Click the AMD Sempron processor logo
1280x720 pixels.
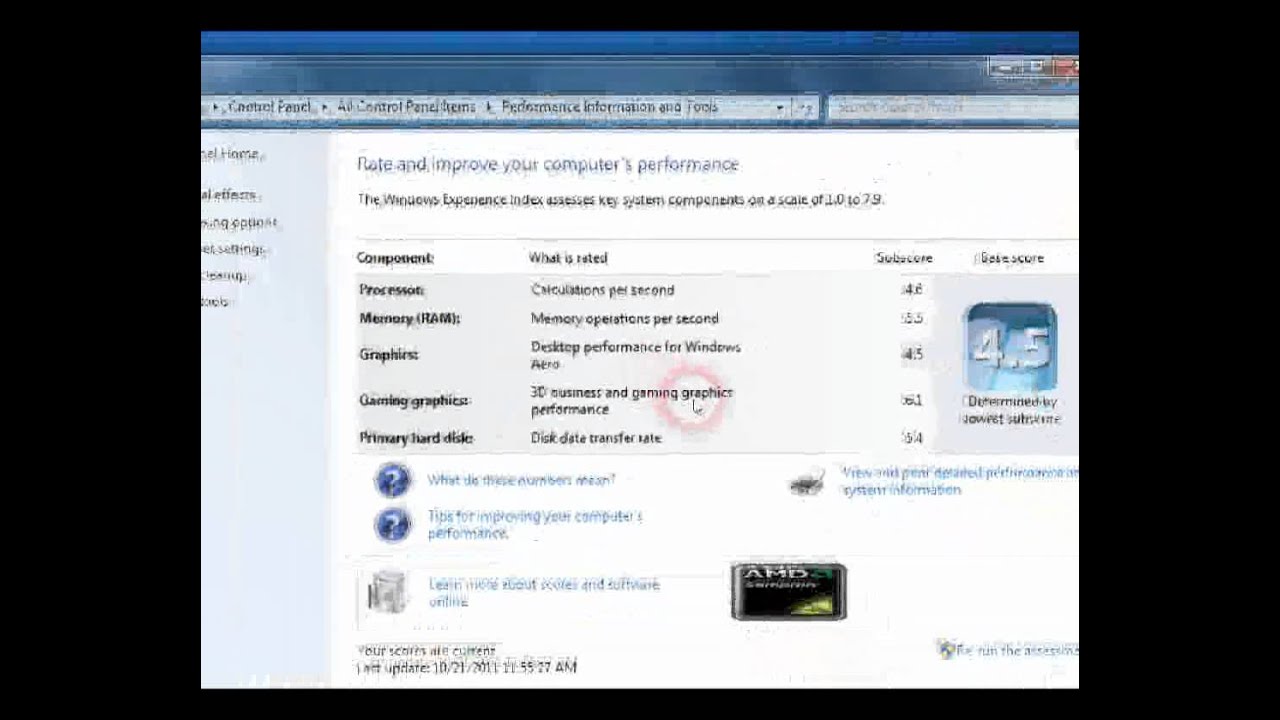point(788,592)
